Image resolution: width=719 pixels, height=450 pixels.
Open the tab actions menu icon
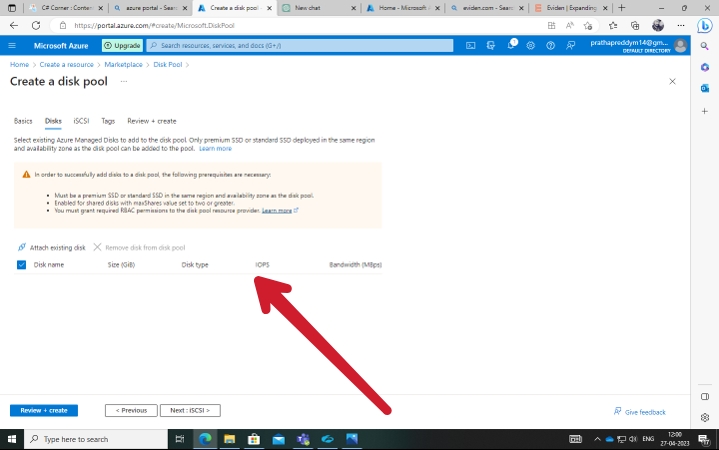click(12, 8)
